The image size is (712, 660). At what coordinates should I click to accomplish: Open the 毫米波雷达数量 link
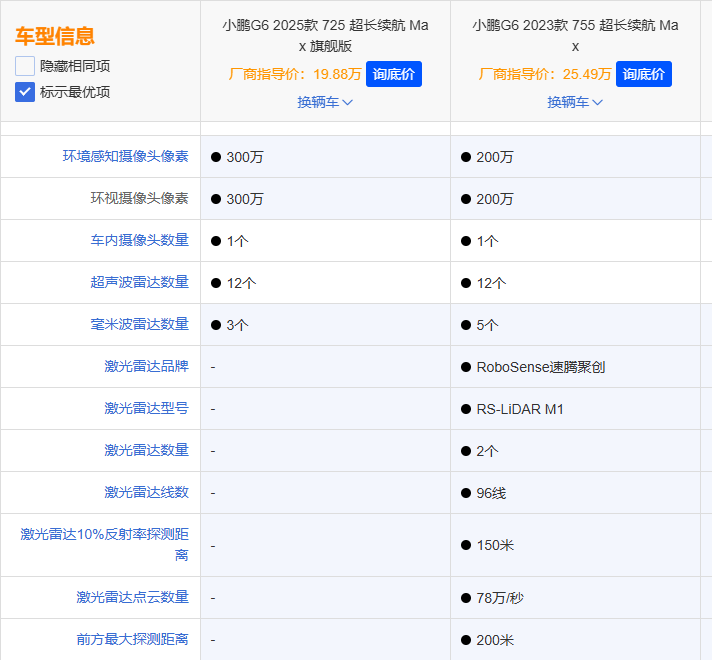click(139, 324)
